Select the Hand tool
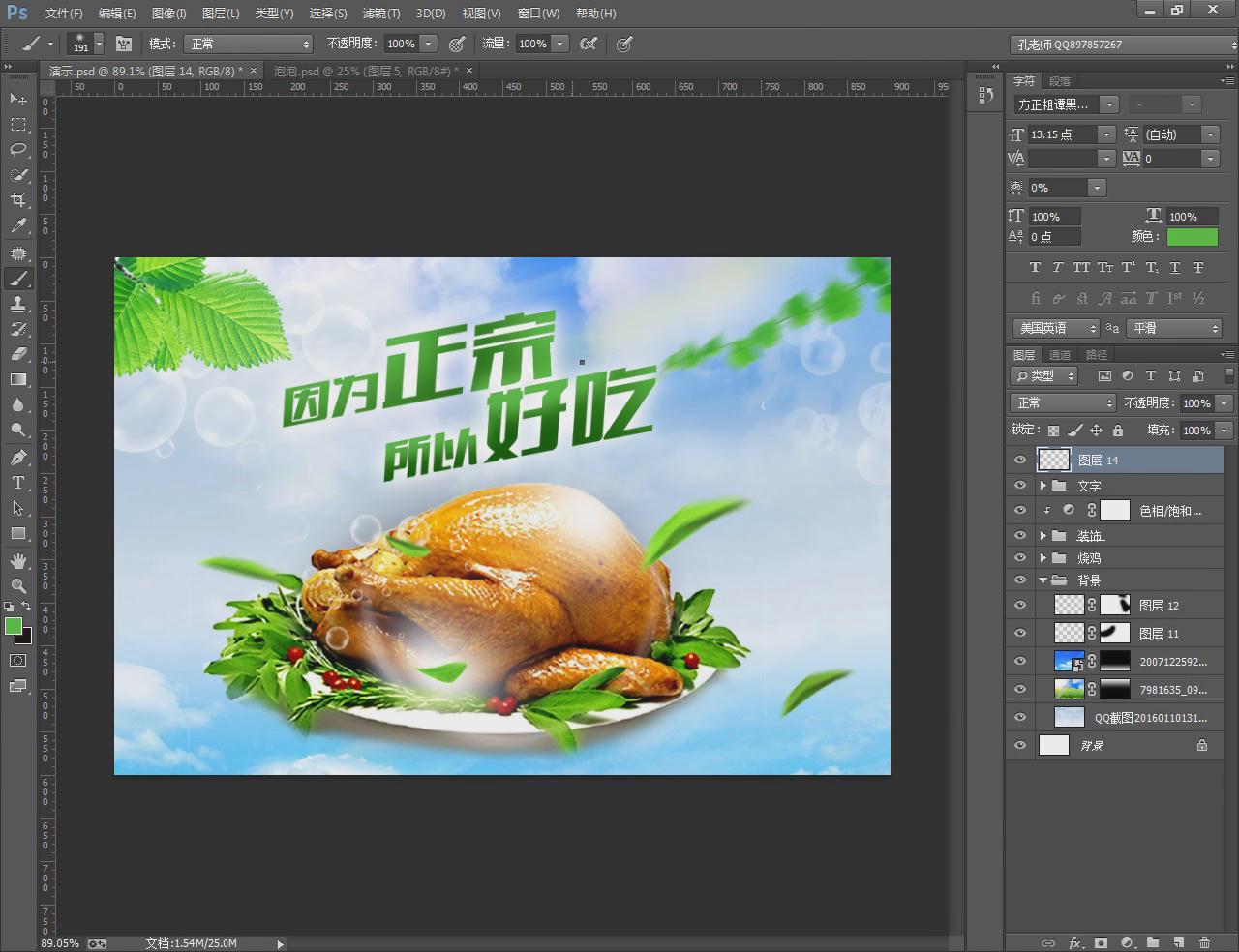This screenshot has width=1239, height=952. pos(18,560)
